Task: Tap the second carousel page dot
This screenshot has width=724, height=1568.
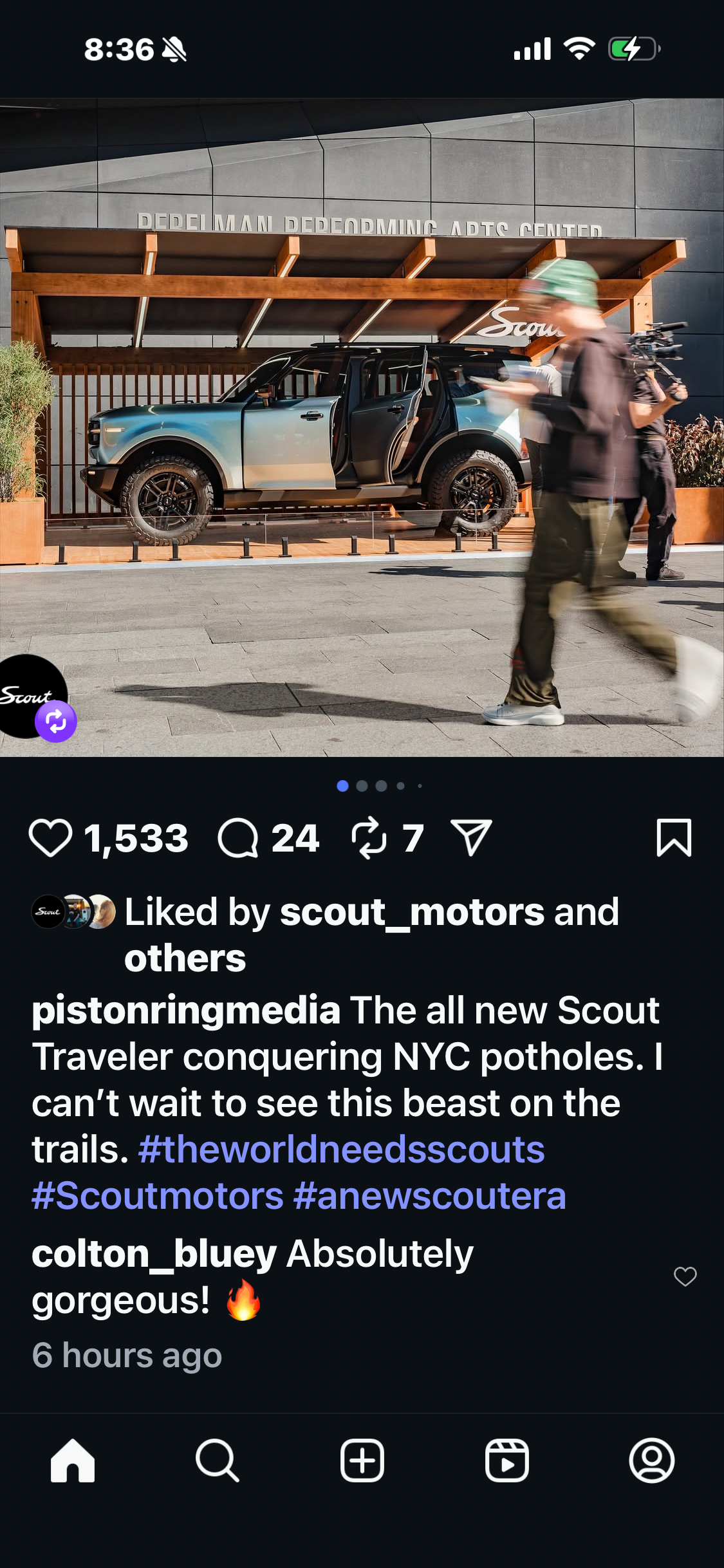Action: [x=362, y=785]
